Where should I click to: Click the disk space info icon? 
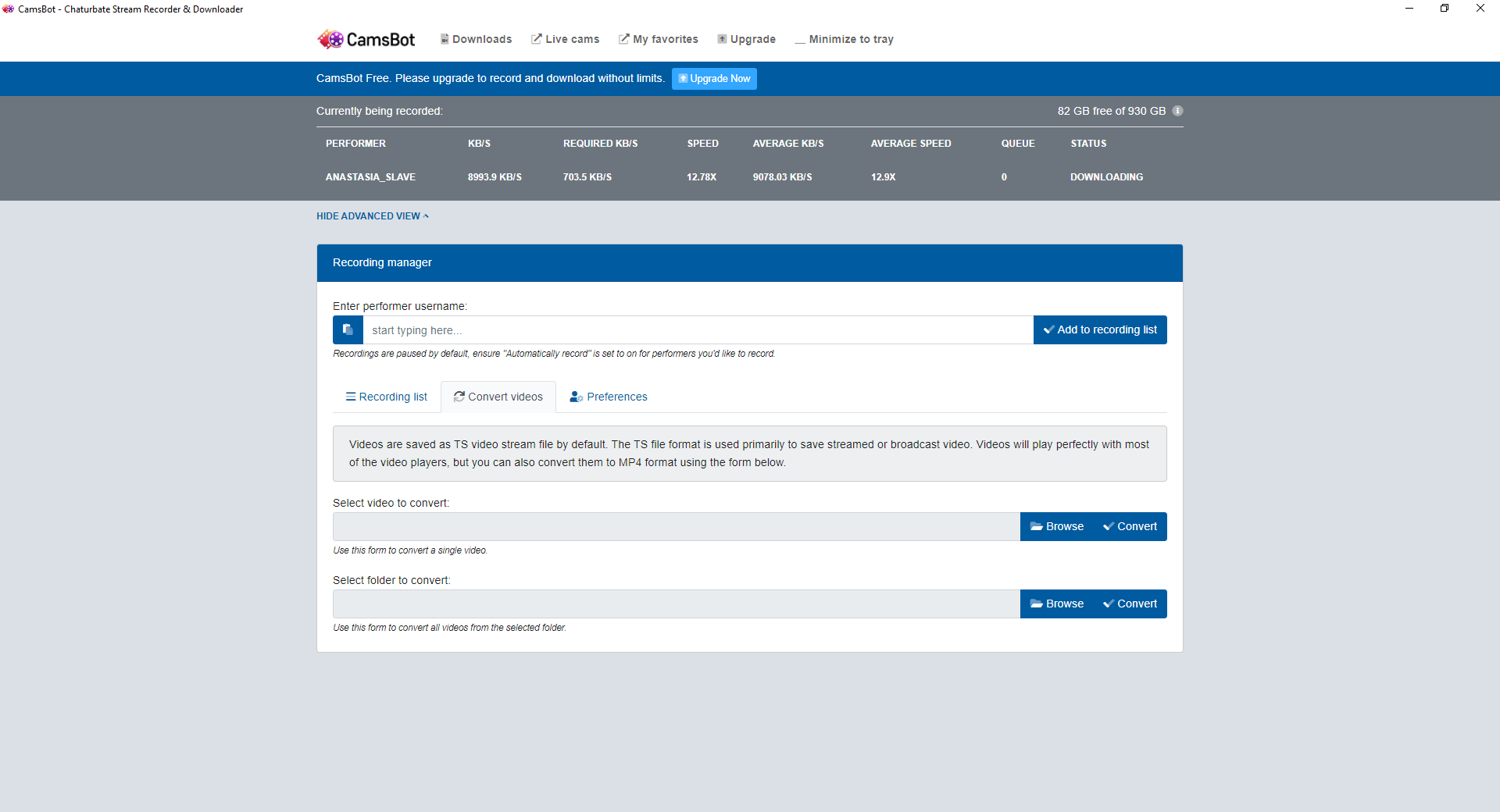(1177, 111)
